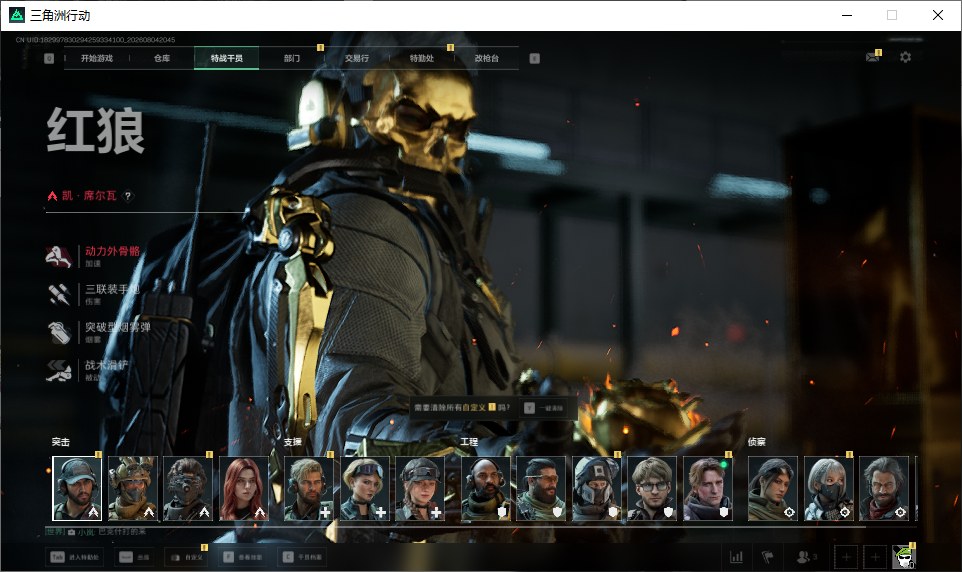Click the 动力外骨骼 skill name
Screen dimensions: 962x572
tap(112, 251)
